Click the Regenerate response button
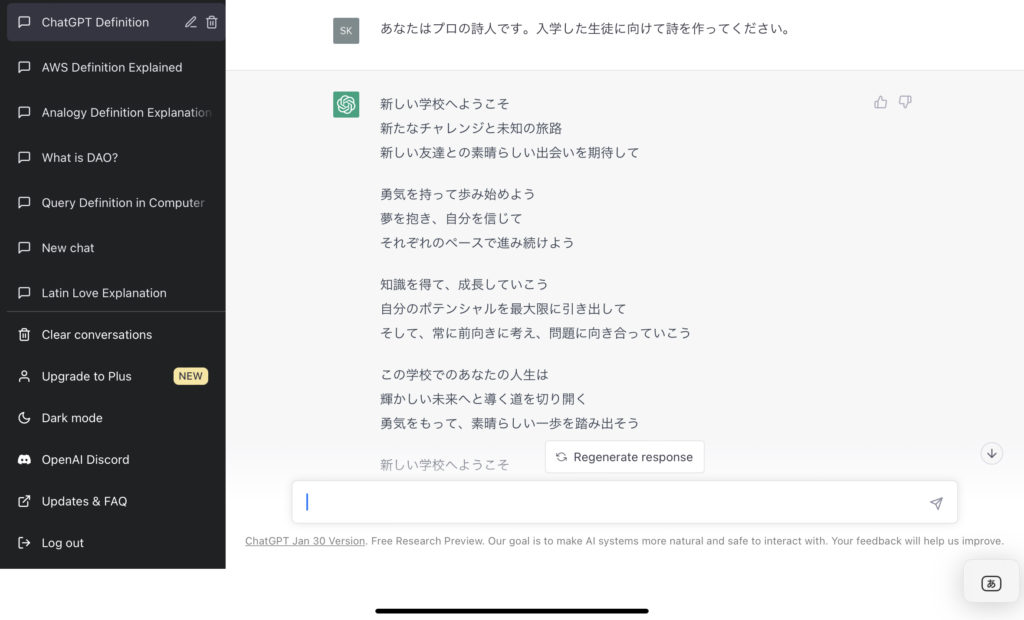This screenshot has width=1024, height=620. point(624,457)
